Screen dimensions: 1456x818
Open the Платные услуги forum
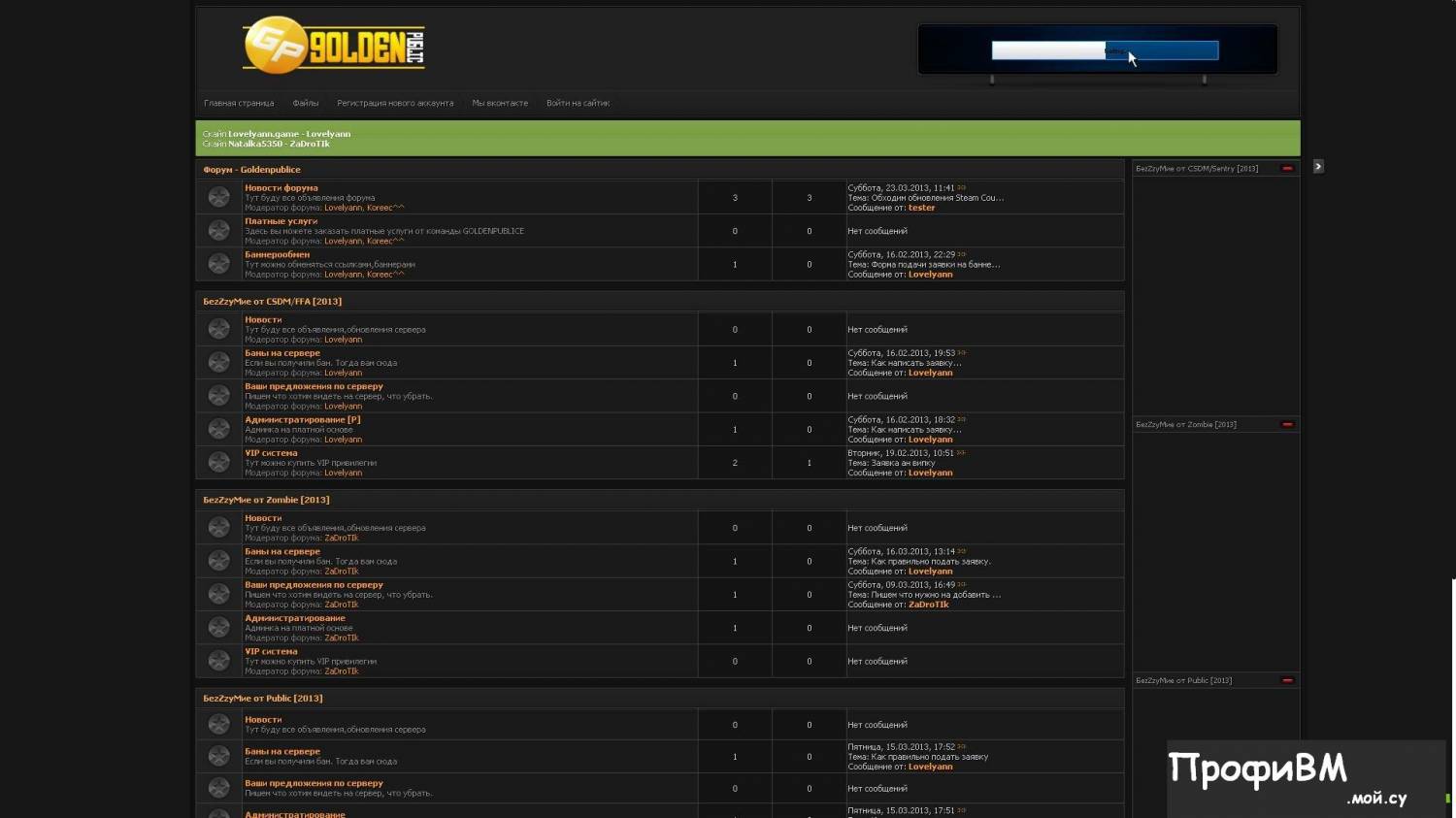281,221
